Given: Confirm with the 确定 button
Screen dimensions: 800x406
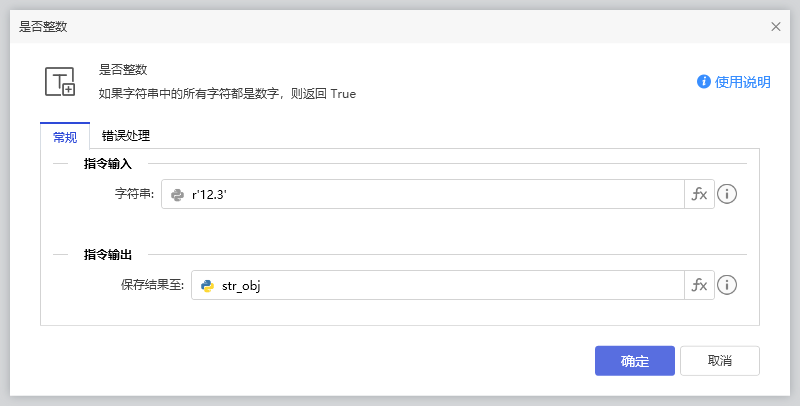Looking at the screenshot, I should click(634, 361).
